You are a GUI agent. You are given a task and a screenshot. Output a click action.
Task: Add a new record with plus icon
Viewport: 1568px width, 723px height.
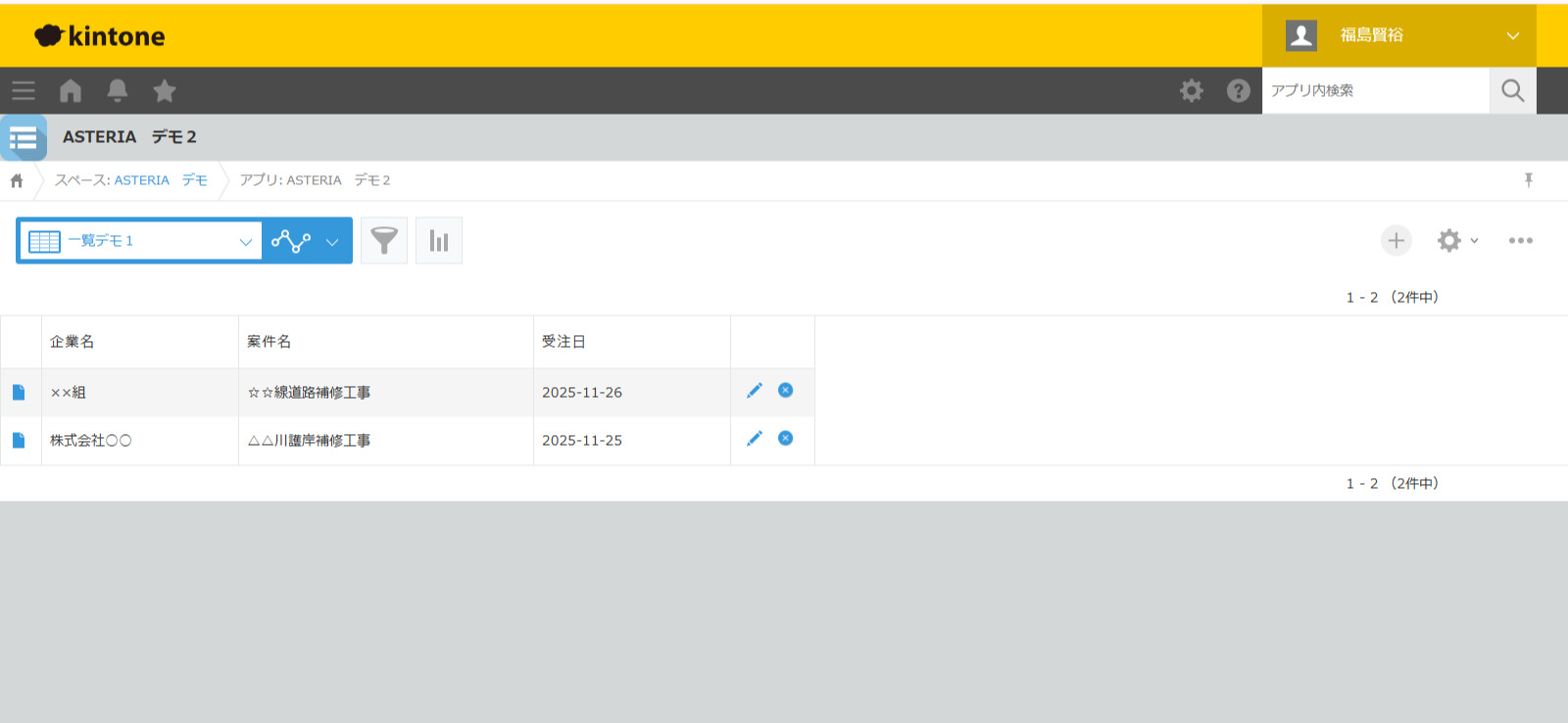1396,241
